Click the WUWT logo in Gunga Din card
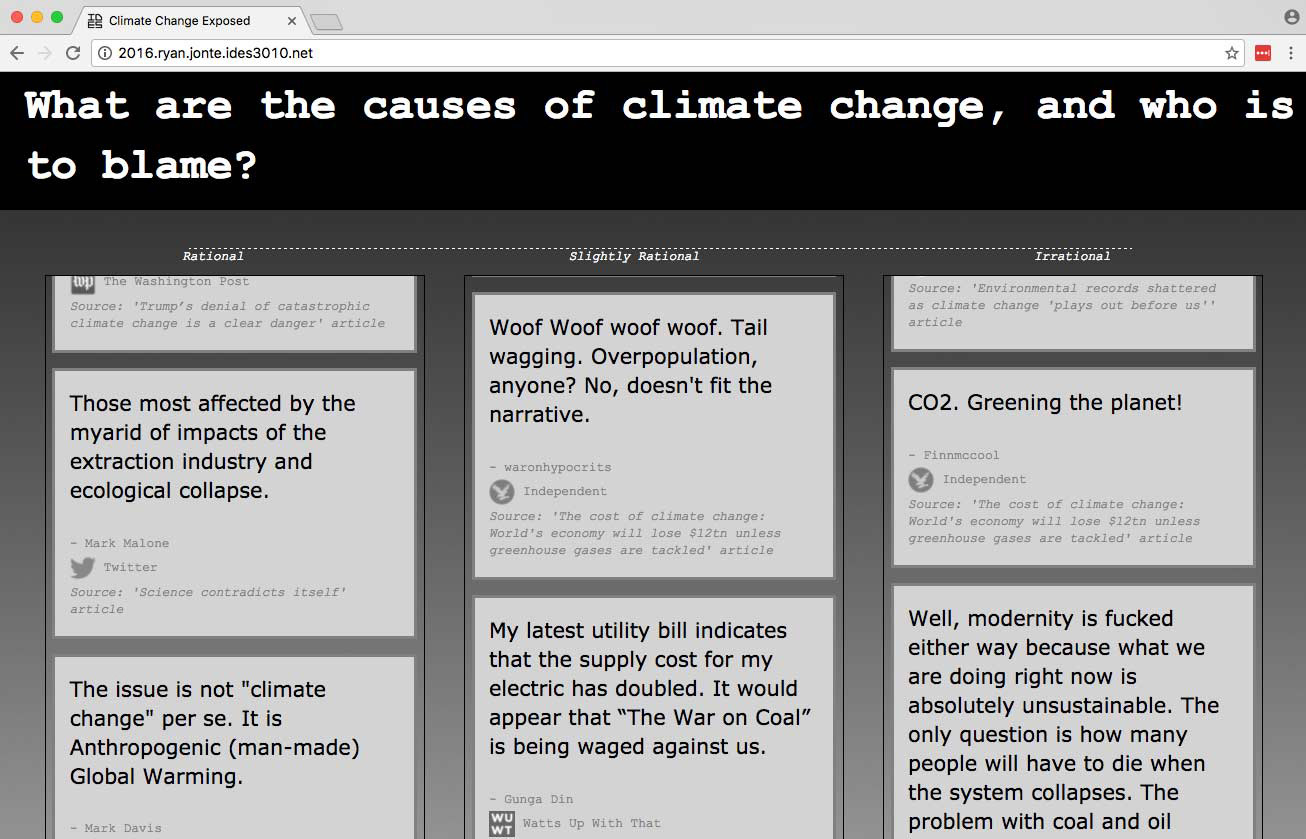Viewport: 1306px width, 839px height. pos(502,823)
